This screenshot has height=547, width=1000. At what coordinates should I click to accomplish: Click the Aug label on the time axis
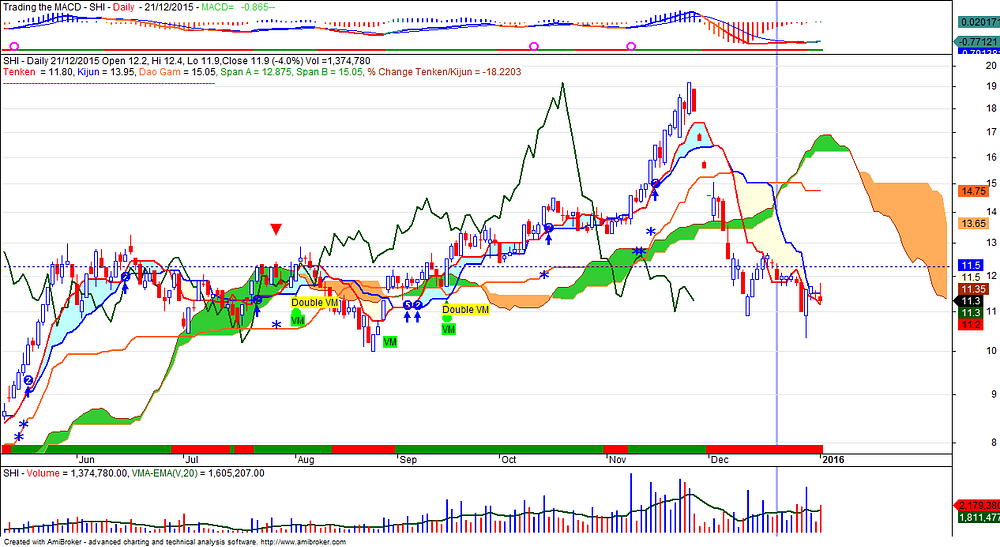coord(305,460)
